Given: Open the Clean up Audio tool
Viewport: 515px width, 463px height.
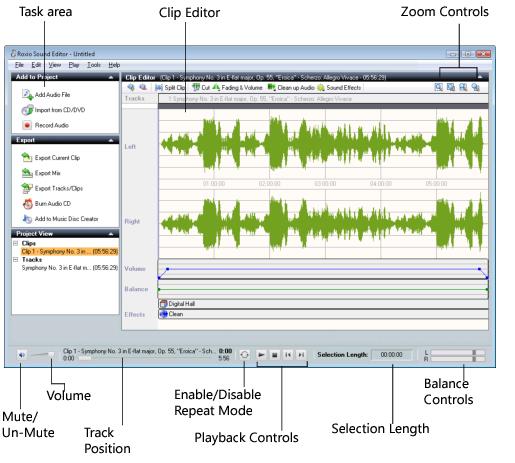Looking at the screenshot, I should (291, 88).
